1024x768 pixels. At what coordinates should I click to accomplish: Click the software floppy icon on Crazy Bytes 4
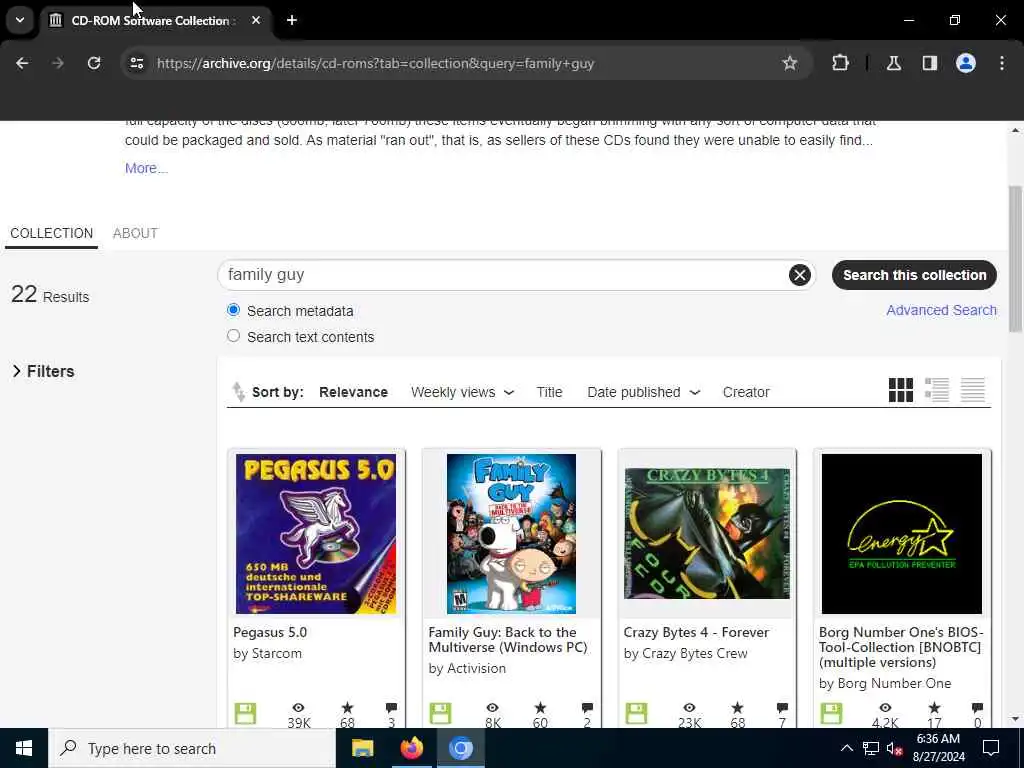[636, 713]
